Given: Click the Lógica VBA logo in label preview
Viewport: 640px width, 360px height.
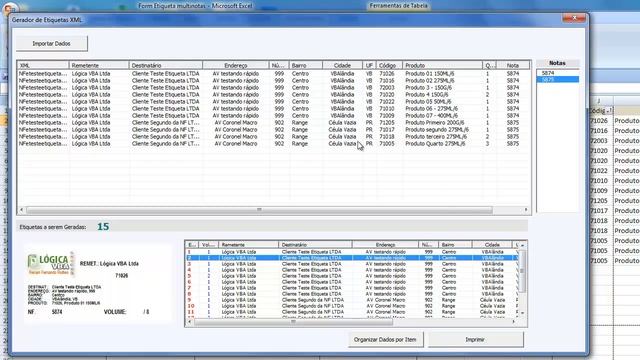Looking at the screenshot, I should (x=51, y=264).
